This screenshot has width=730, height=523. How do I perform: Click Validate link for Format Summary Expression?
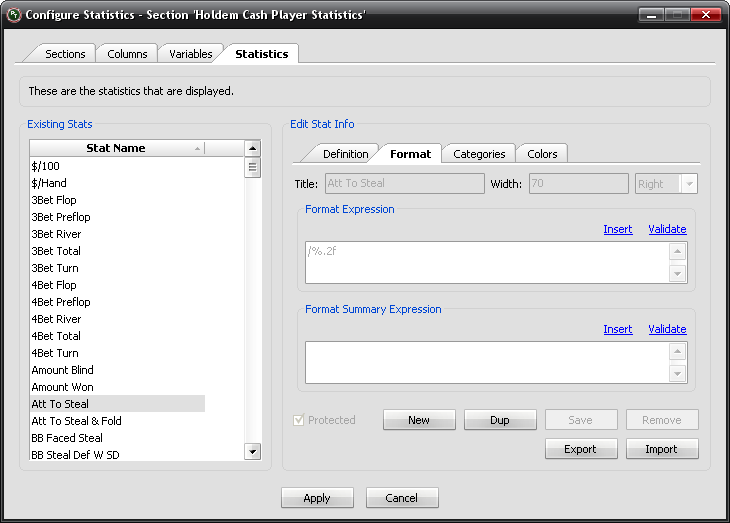[x=667, y=329]
